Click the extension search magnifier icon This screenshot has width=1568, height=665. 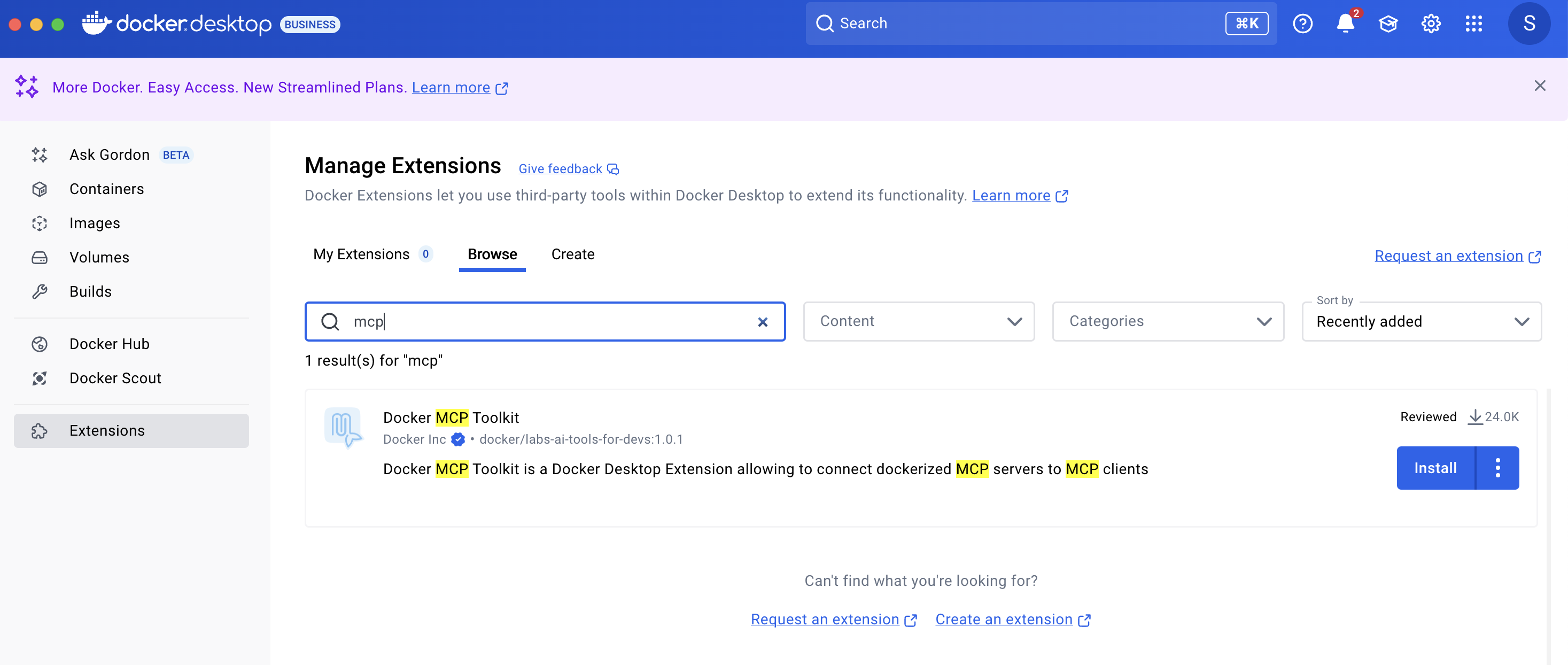coord(330,321)
